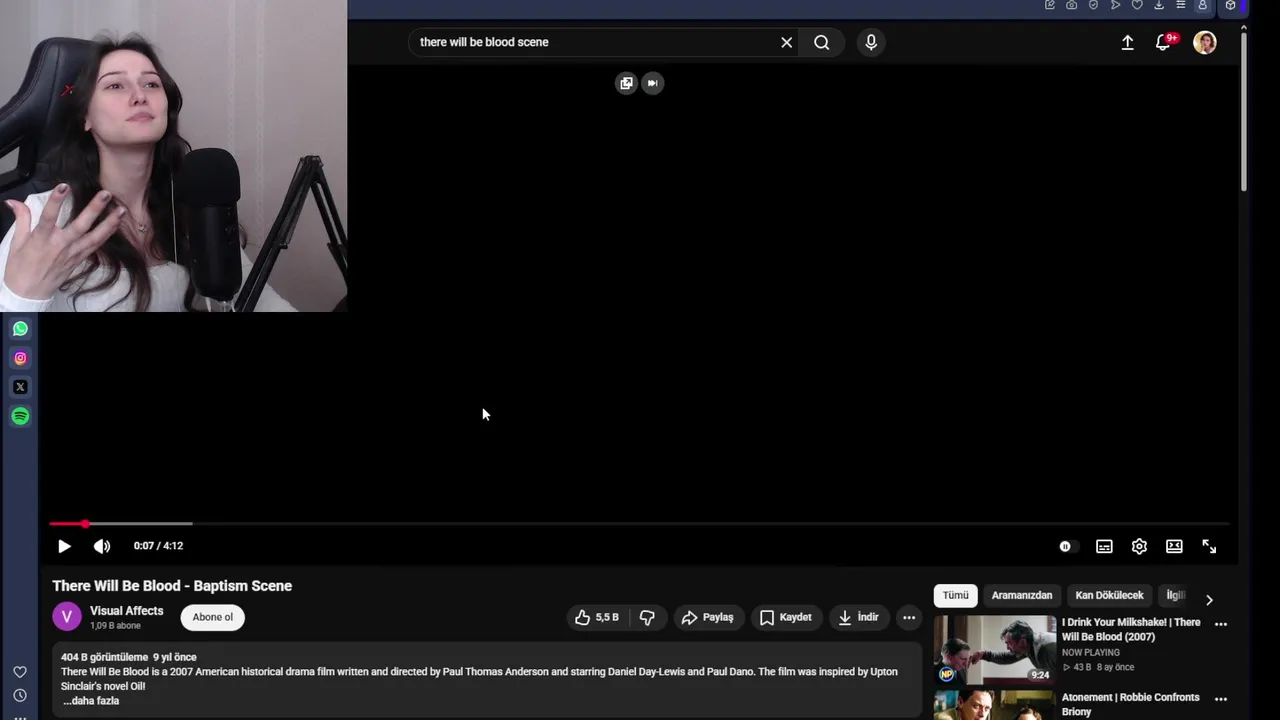
Task: Open options menu for Atonement video
Action: click(1221, 699)
